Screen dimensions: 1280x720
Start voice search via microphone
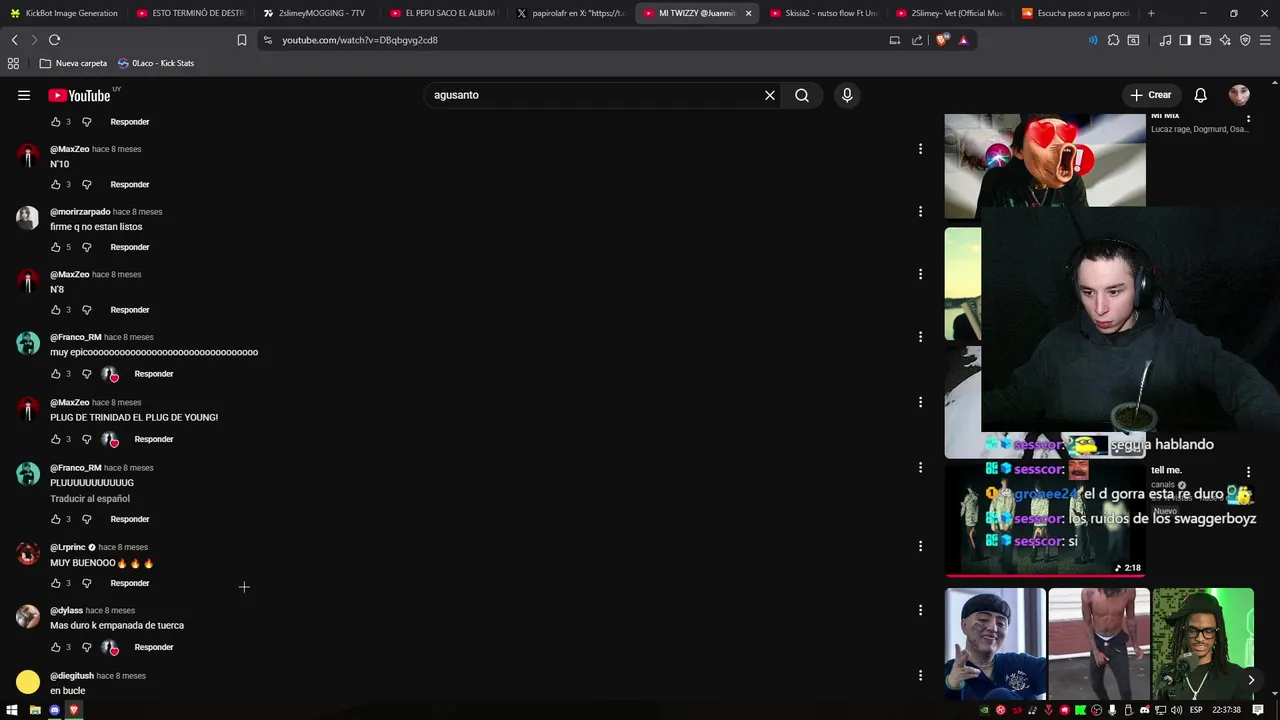(847, 95)
